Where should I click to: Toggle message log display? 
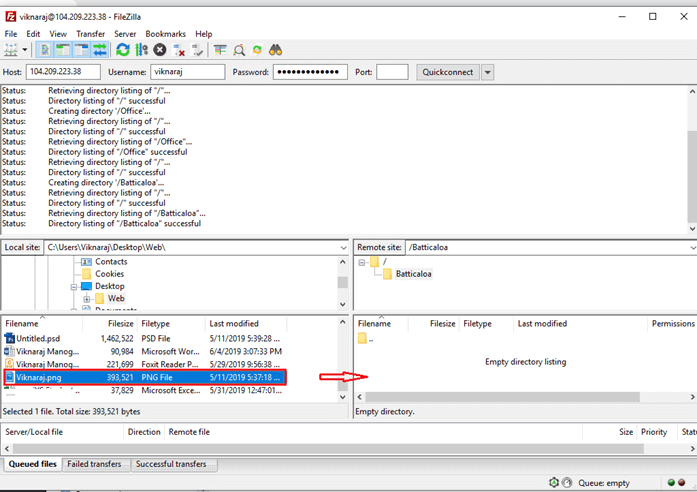(45, 50)
